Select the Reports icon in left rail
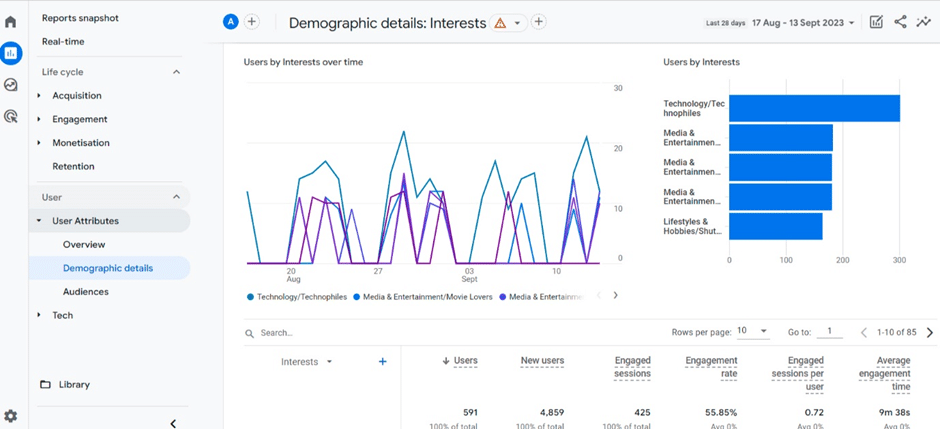This screenshot has width=940, height=429. tap(11, 53)
